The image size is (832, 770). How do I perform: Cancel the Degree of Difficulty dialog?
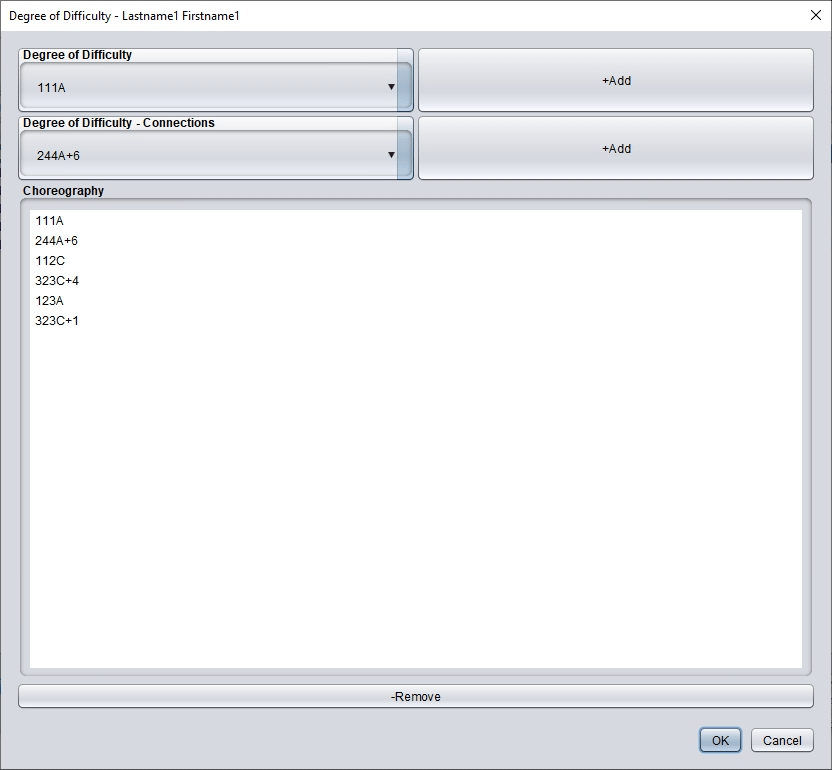point(782,740)
